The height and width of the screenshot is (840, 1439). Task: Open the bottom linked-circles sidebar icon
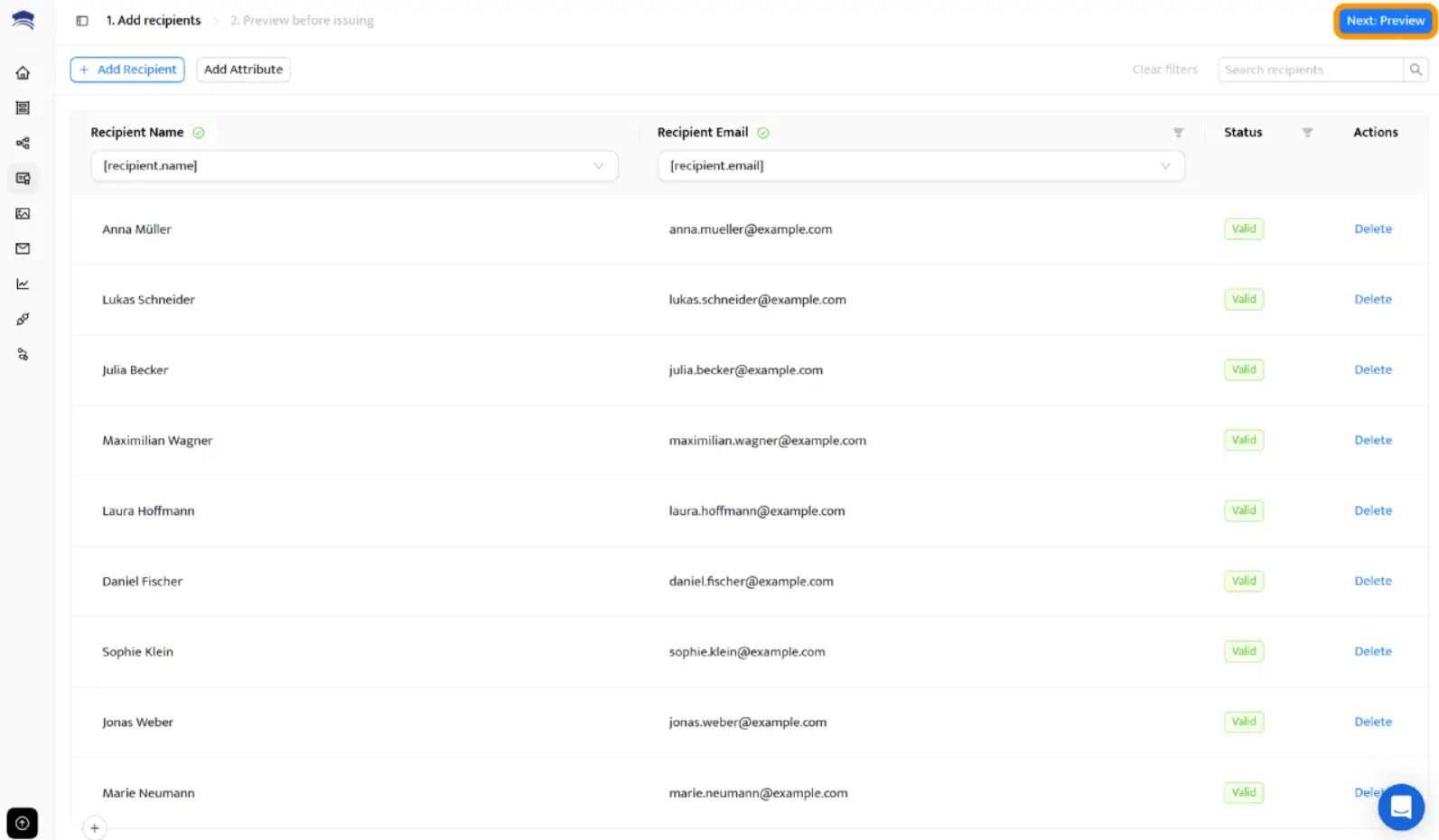23,354
